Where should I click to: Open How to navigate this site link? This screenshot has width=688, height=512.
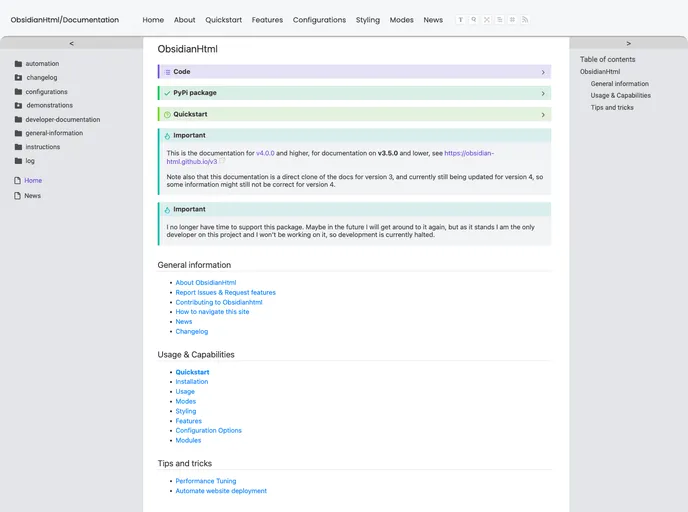(212, 311)
